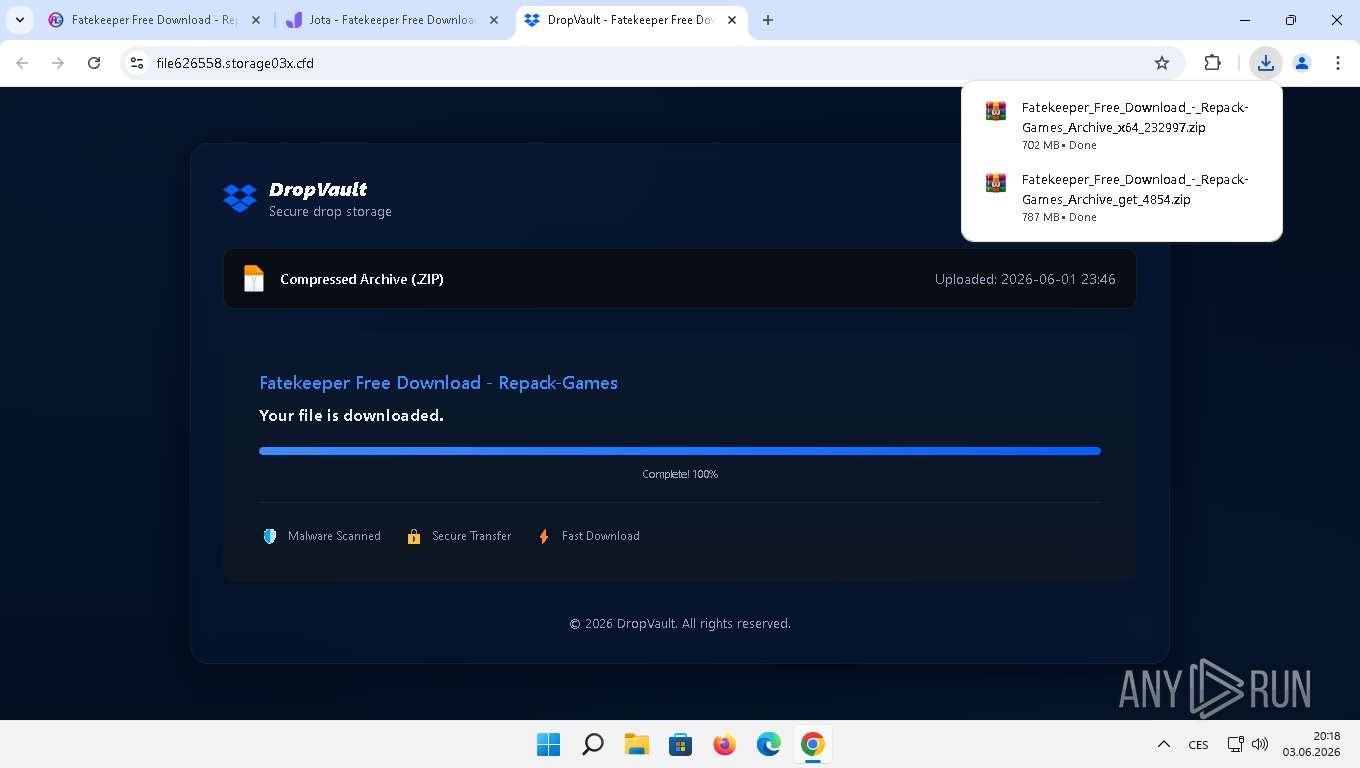Click the 'Secure drop storage' tagline
Viewport: 1360px width, 768px height.
(330, 212)
